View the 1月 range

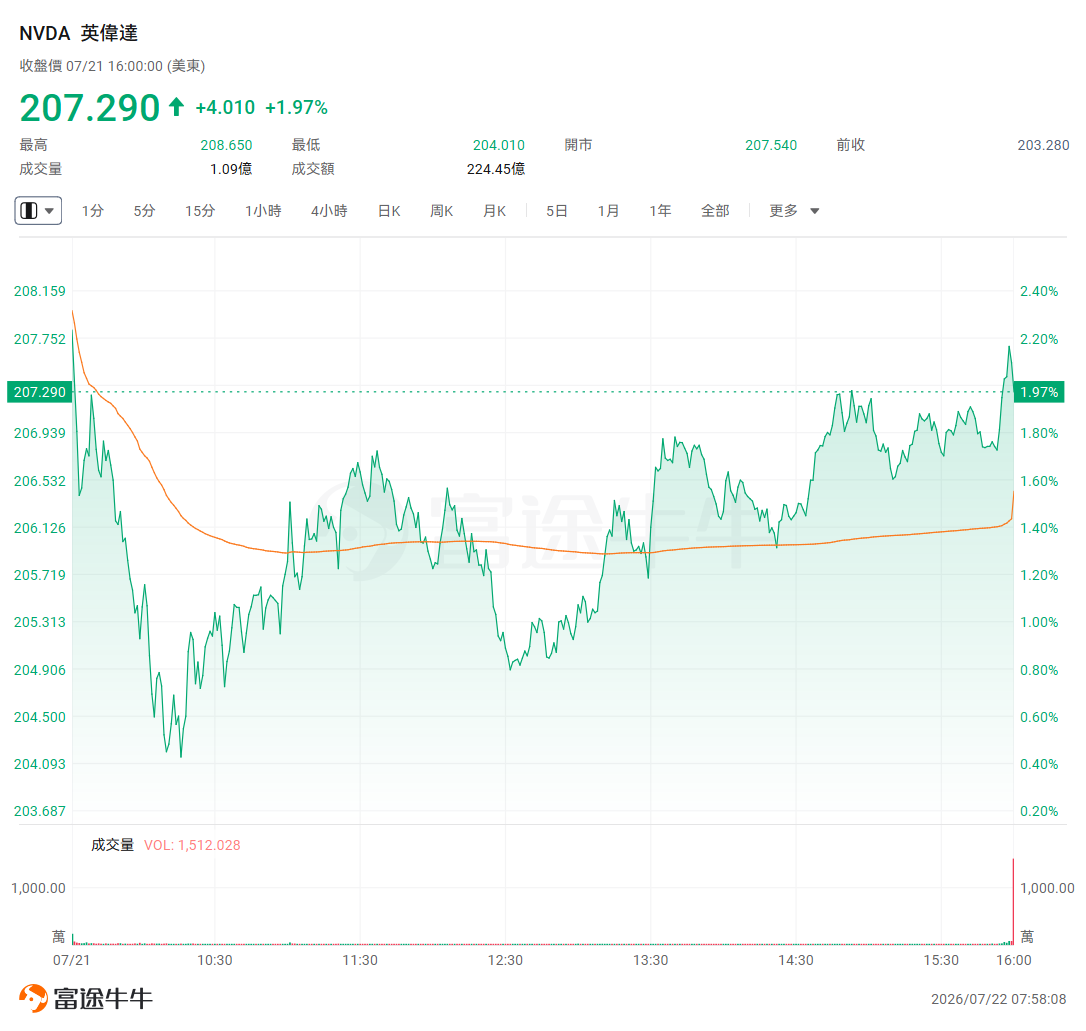point(608,210)
